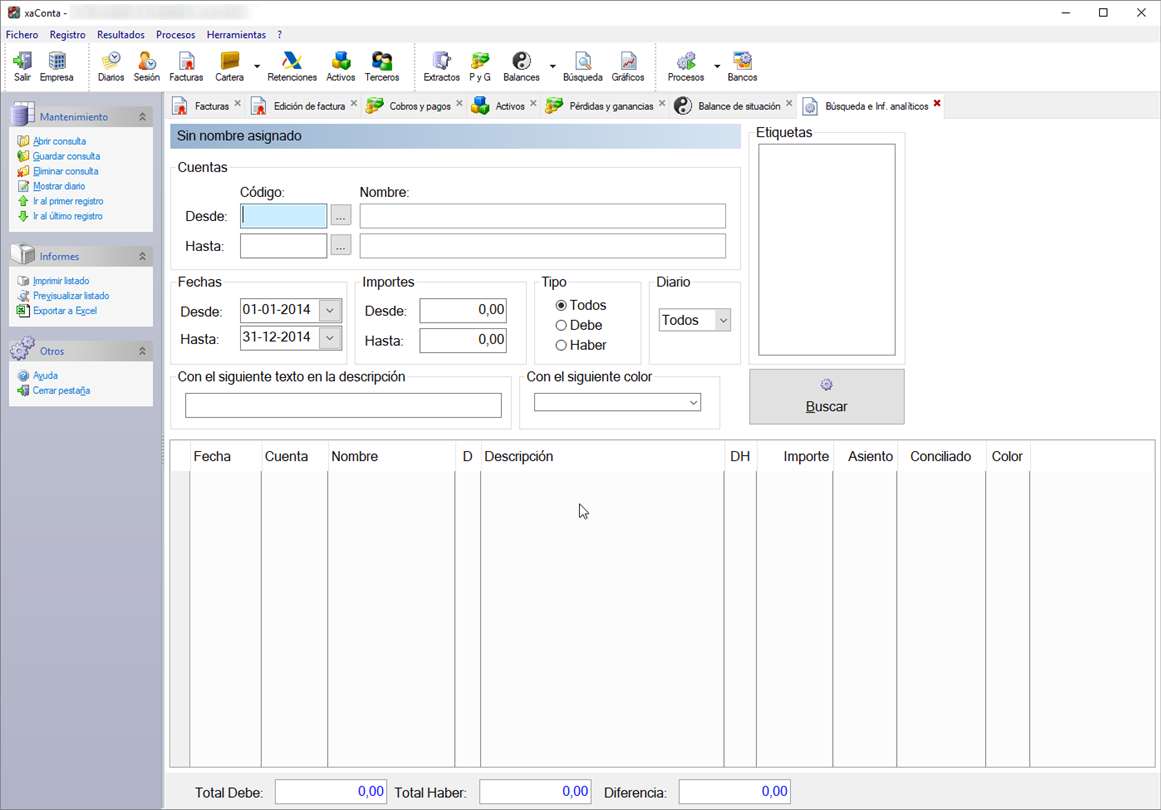This screenshot has width=1161, height=810.
Task: Open the Empresa toolbar icon
Action: [x=56, y=67]
